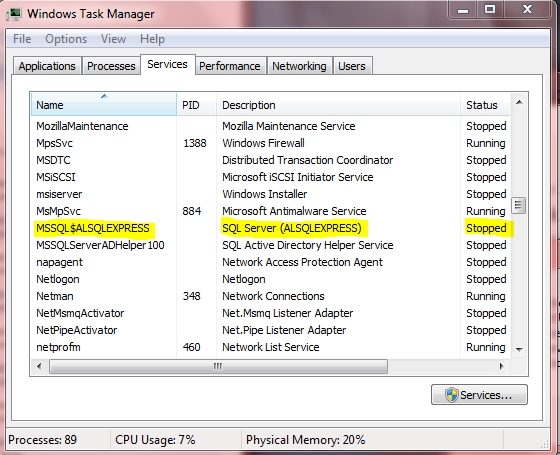Click the PID value 348

(x=192, y=296)
